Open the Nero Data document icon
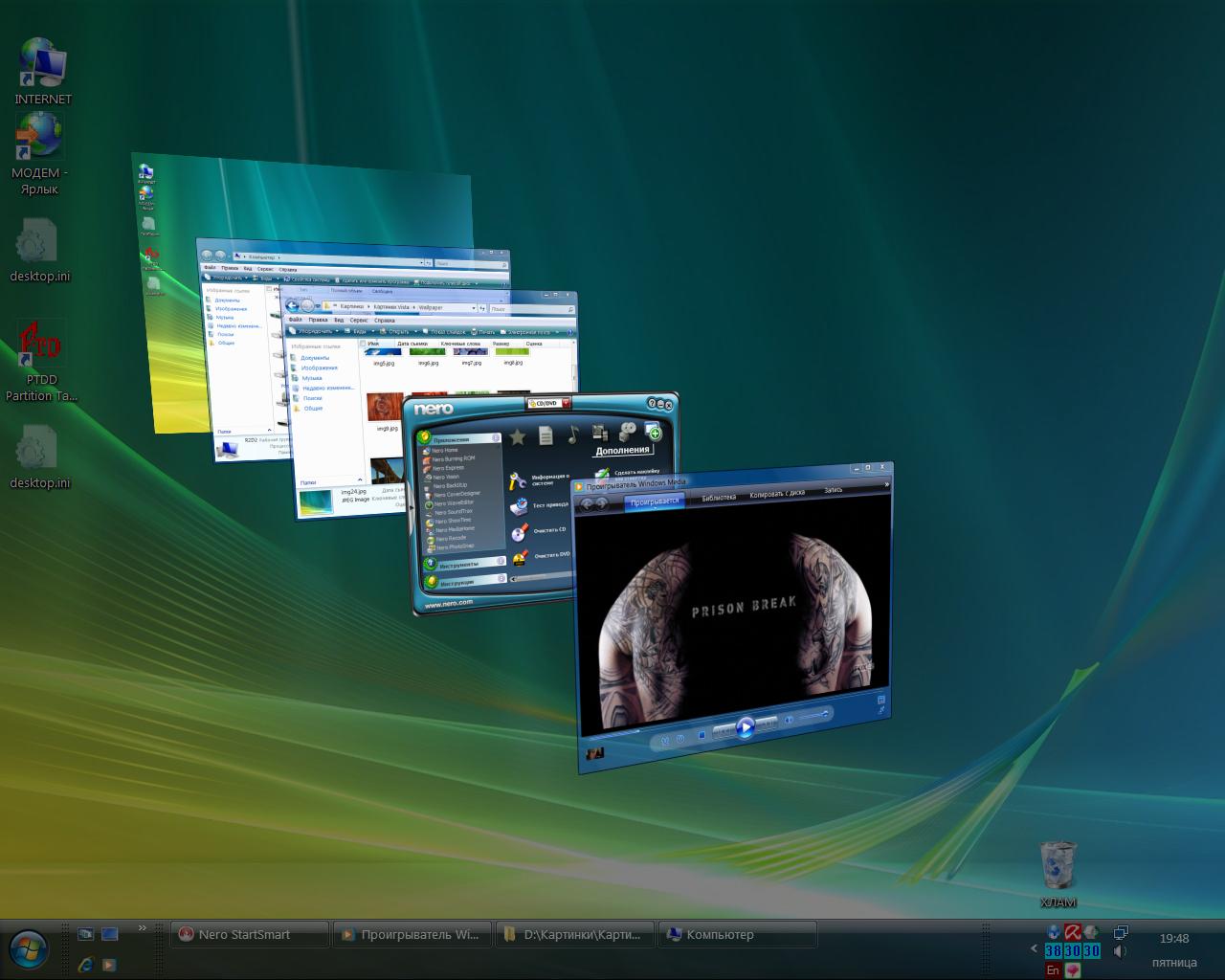This screenshot has width=1225, height=980. click(x=546, y=436)
